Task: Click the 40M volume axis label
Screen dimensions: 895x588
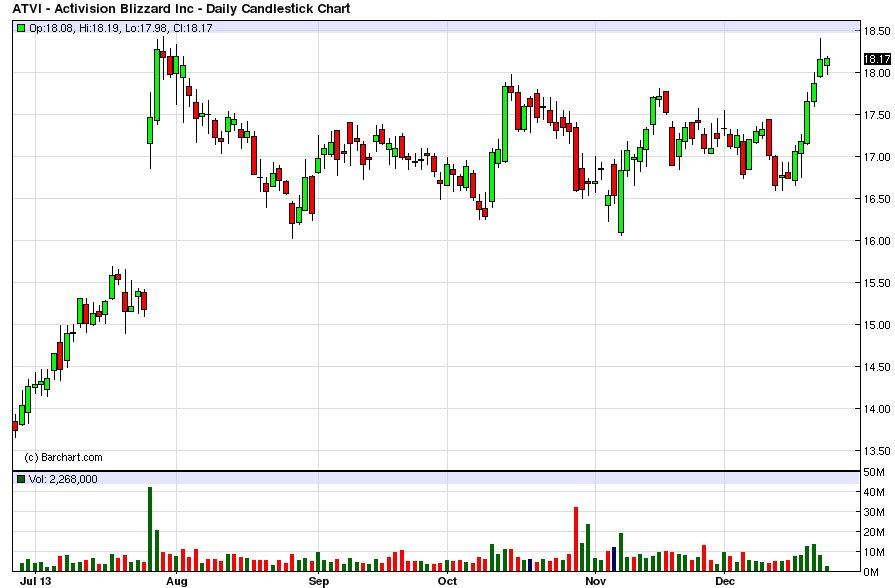Action: tap(874, 492)
